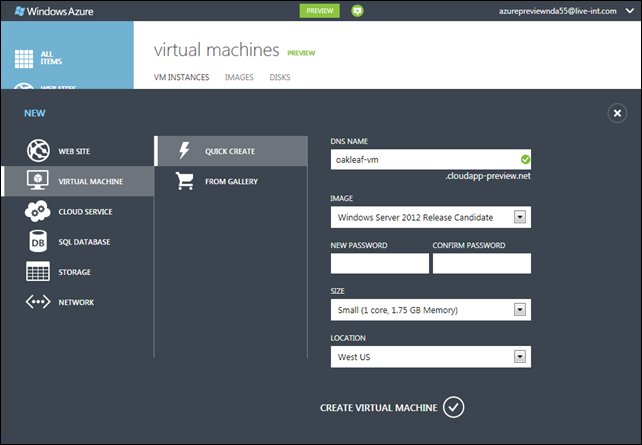Switch to the VM Instances tab

[181, 77]
